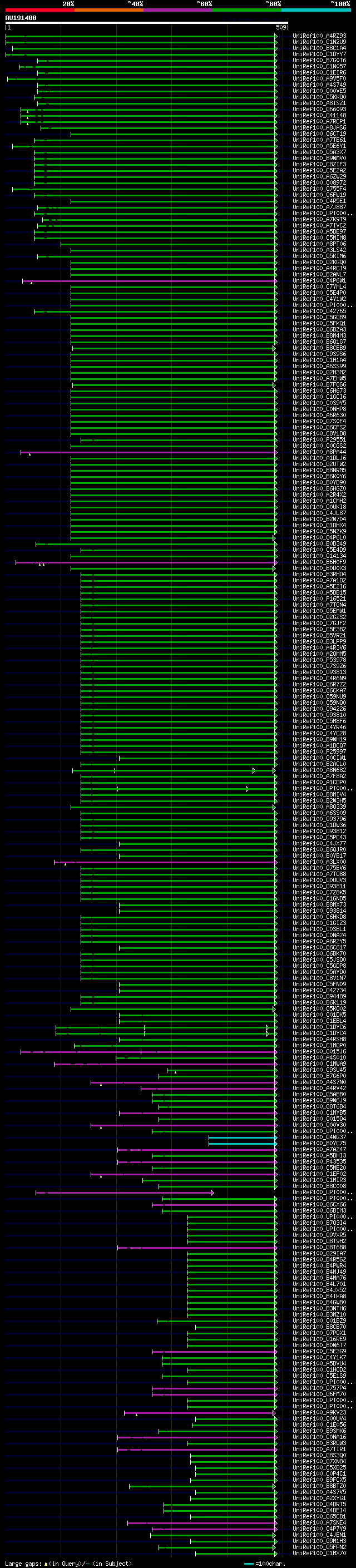The height and width of the screenshot is (1568, 356).
Task: Click the UniRef100_Q5FPN2 label
Action: (319, 1547)
